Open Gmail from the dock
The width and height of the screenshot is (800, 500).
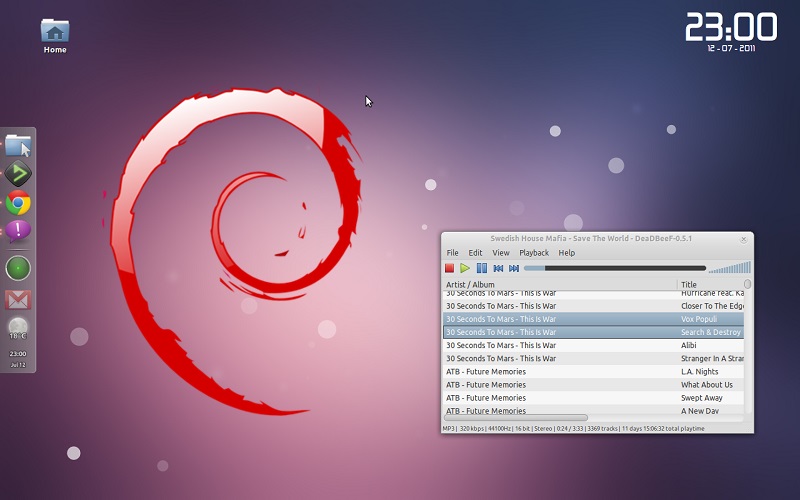pyautogui.click(x=18, y=299)
